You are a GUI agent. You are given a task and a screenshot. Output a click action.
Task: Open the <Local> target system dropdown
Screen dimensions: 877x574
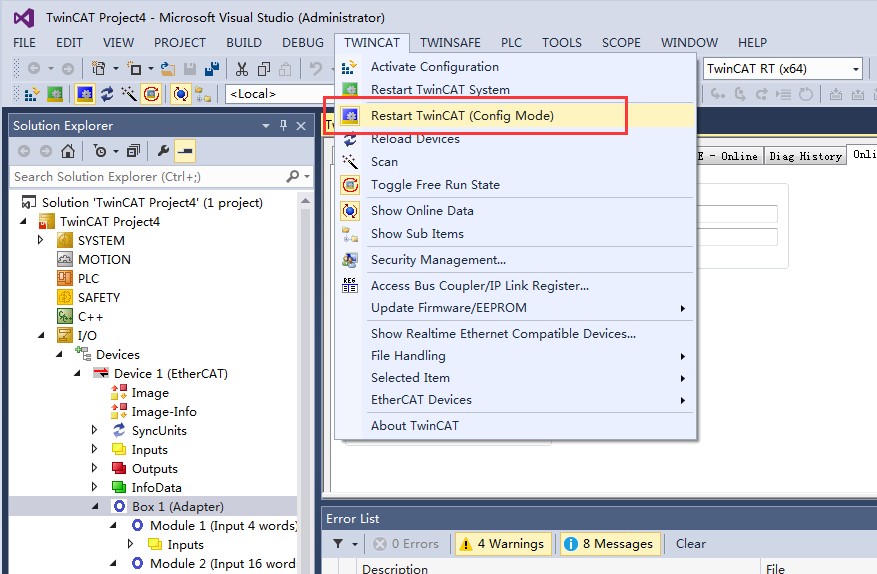pos(279,94)
